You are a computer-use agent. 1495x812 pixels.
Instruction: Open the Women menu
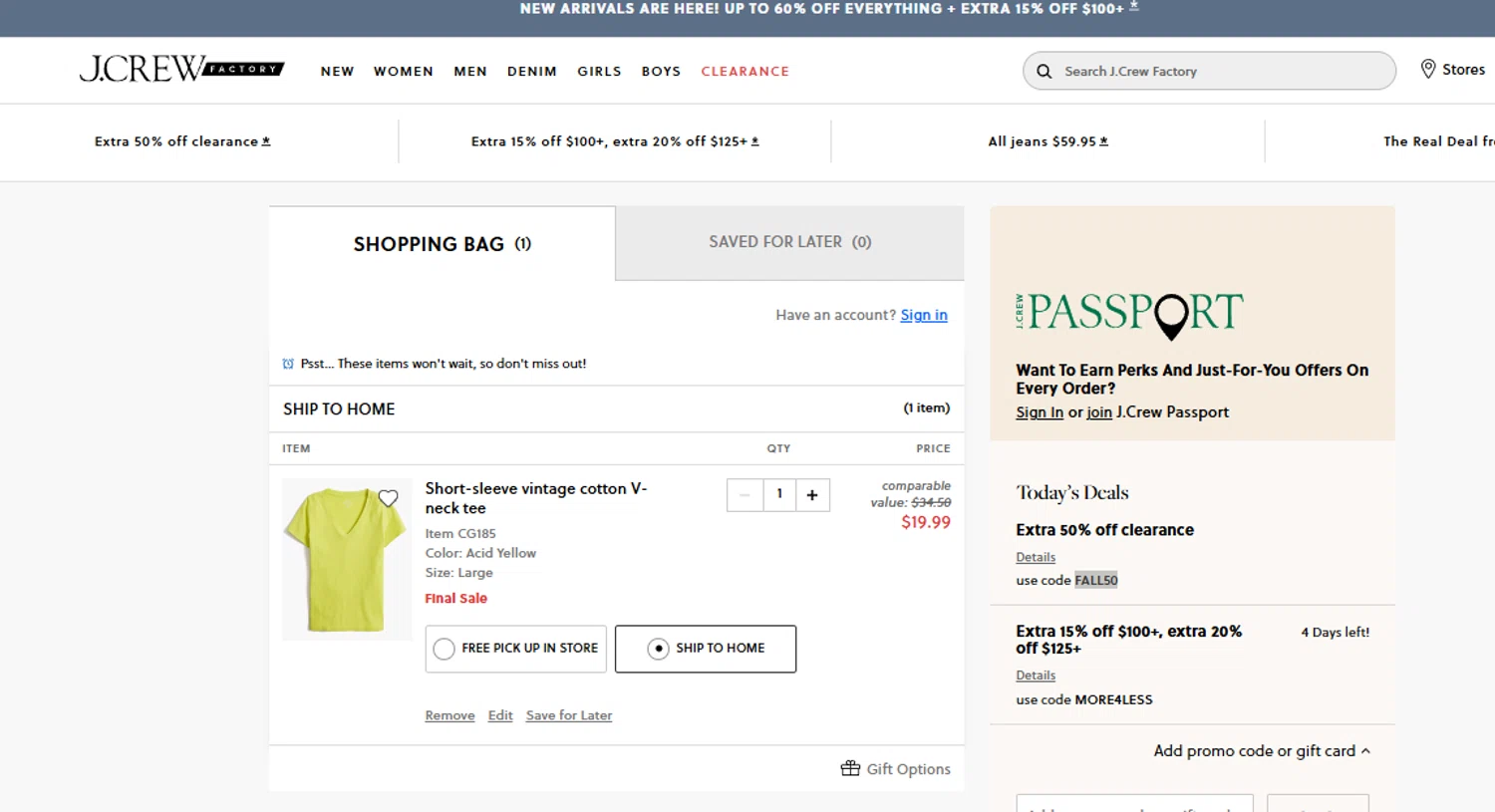pyautogui.click(x=404, y=71)
